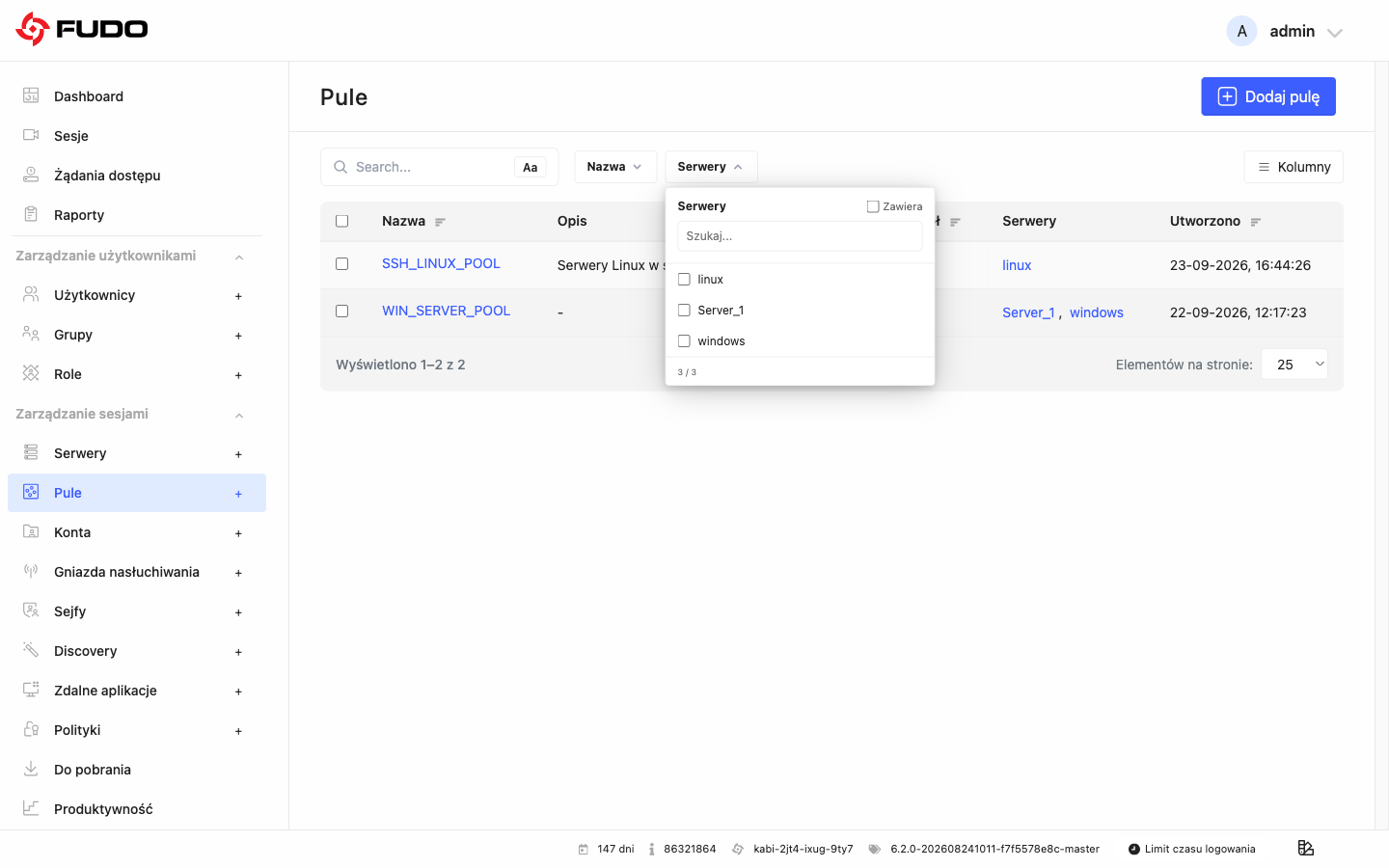1389x868 pixels.
Task: Collapse the Zarządzanie użytkownikami section
Action: [239, 257]
